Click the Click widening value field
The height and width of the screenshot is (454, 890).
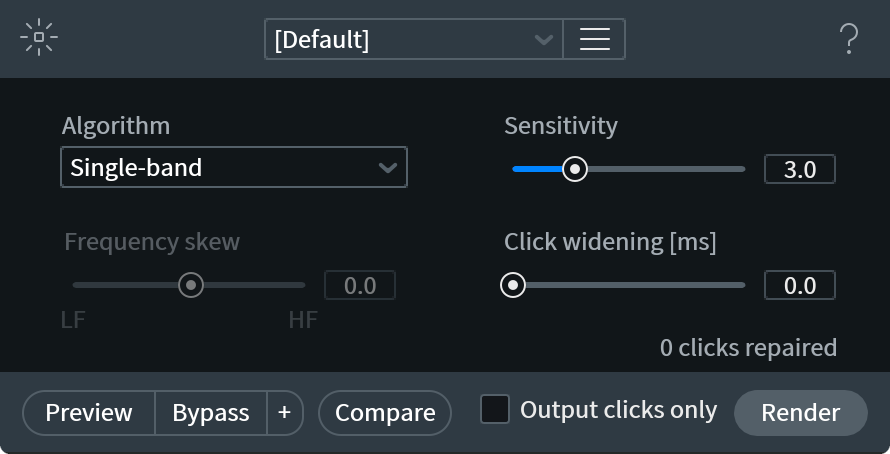tap(800, 285)
